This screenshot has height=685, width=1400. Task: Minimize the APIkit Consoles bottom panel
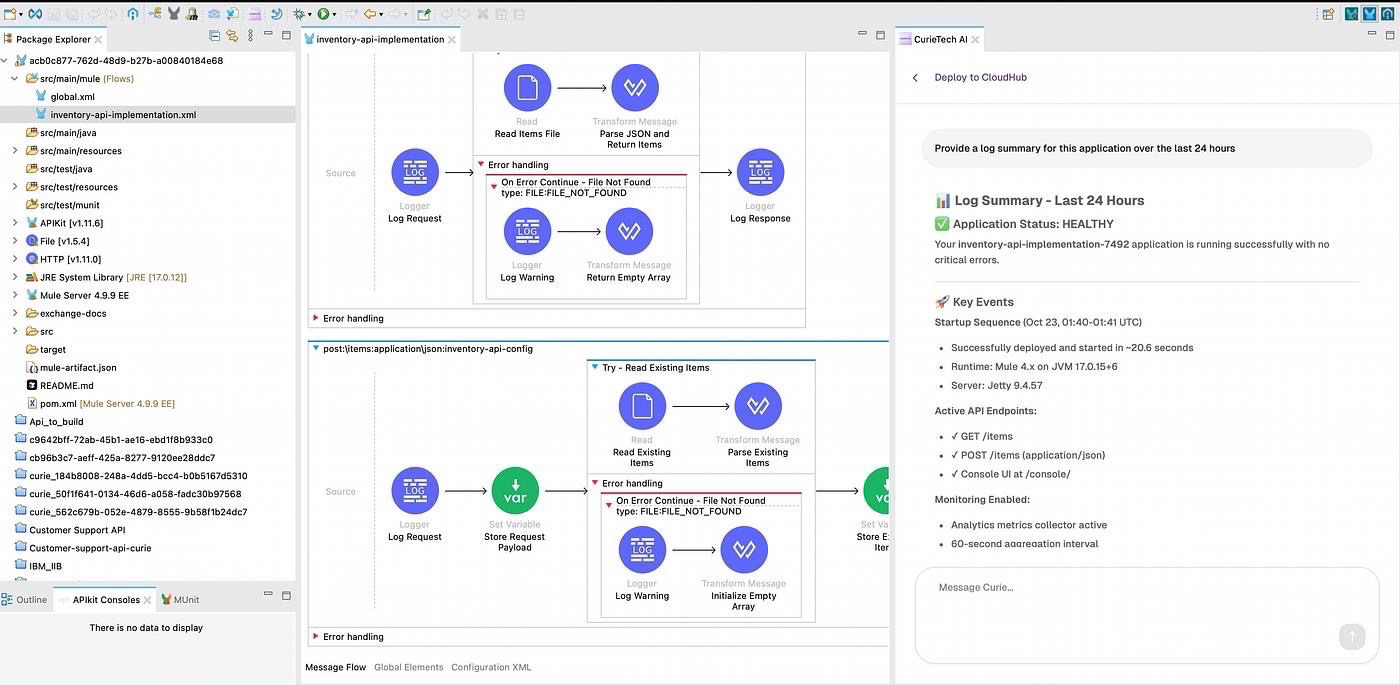click(x=267, y=596)
